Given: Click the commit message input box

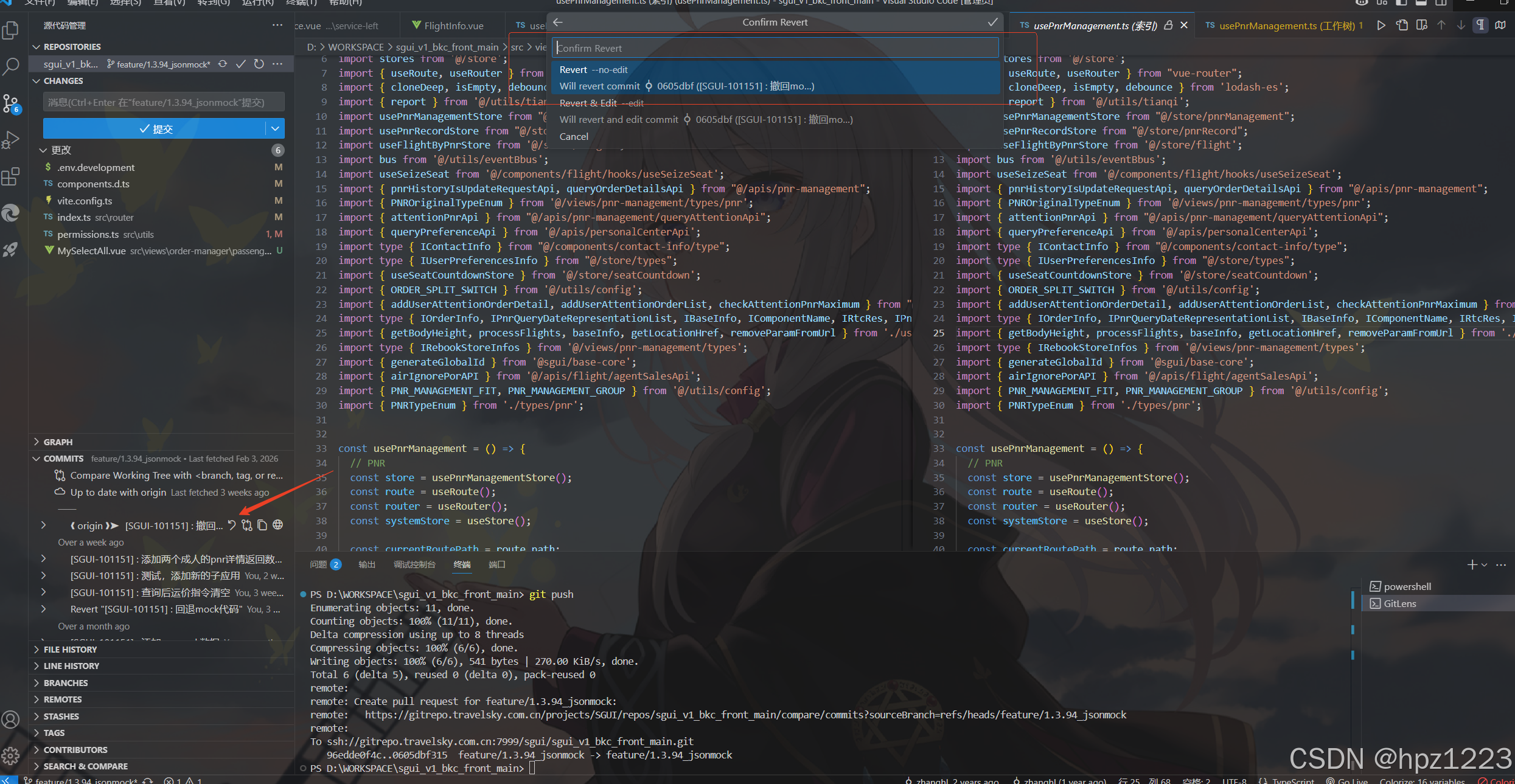Looking at the screenshot, I should (x=164, y=102).
